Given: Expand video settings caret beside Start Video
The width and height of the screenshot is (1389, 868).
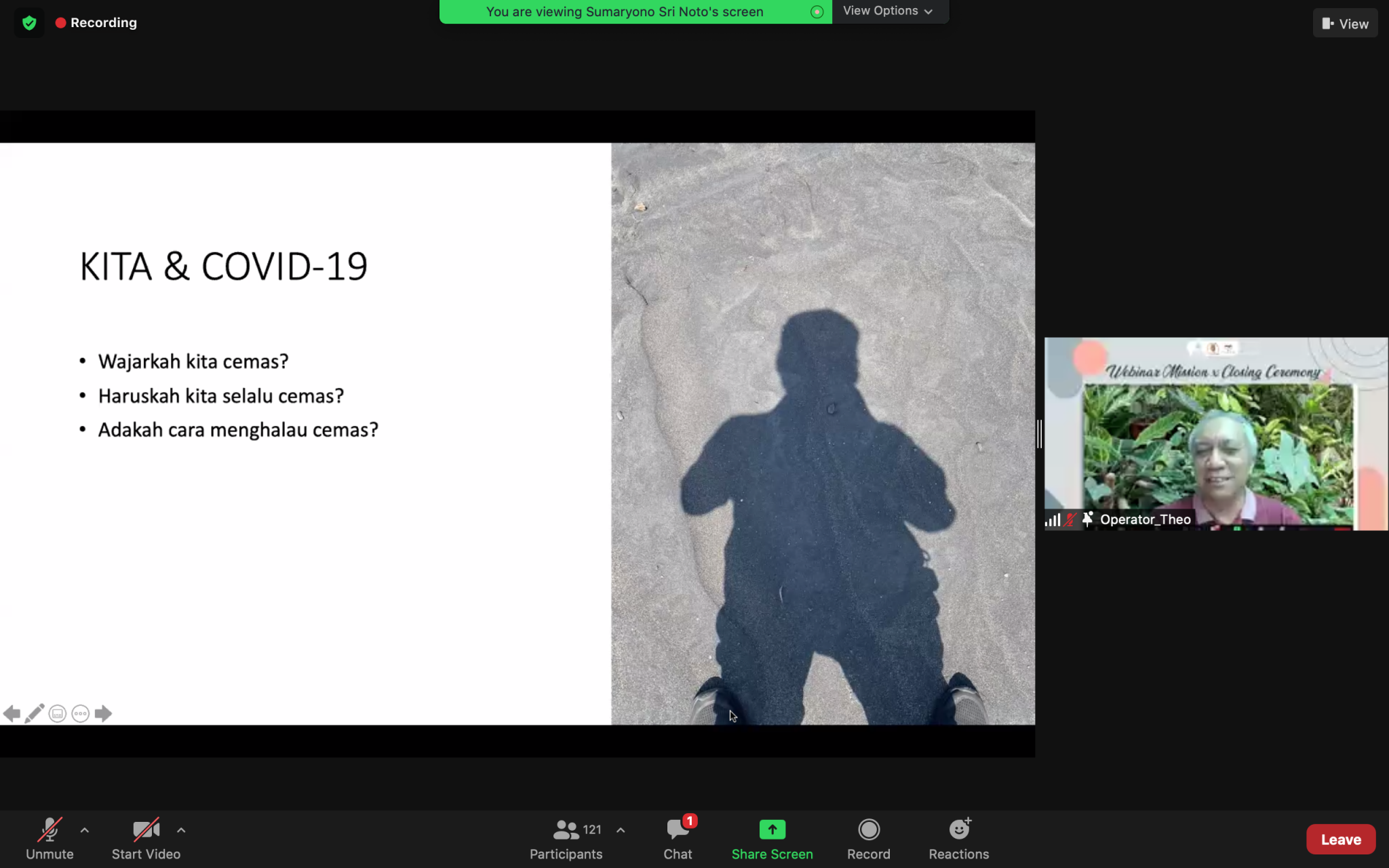Looking at the screenshot, I should point(181,830).
